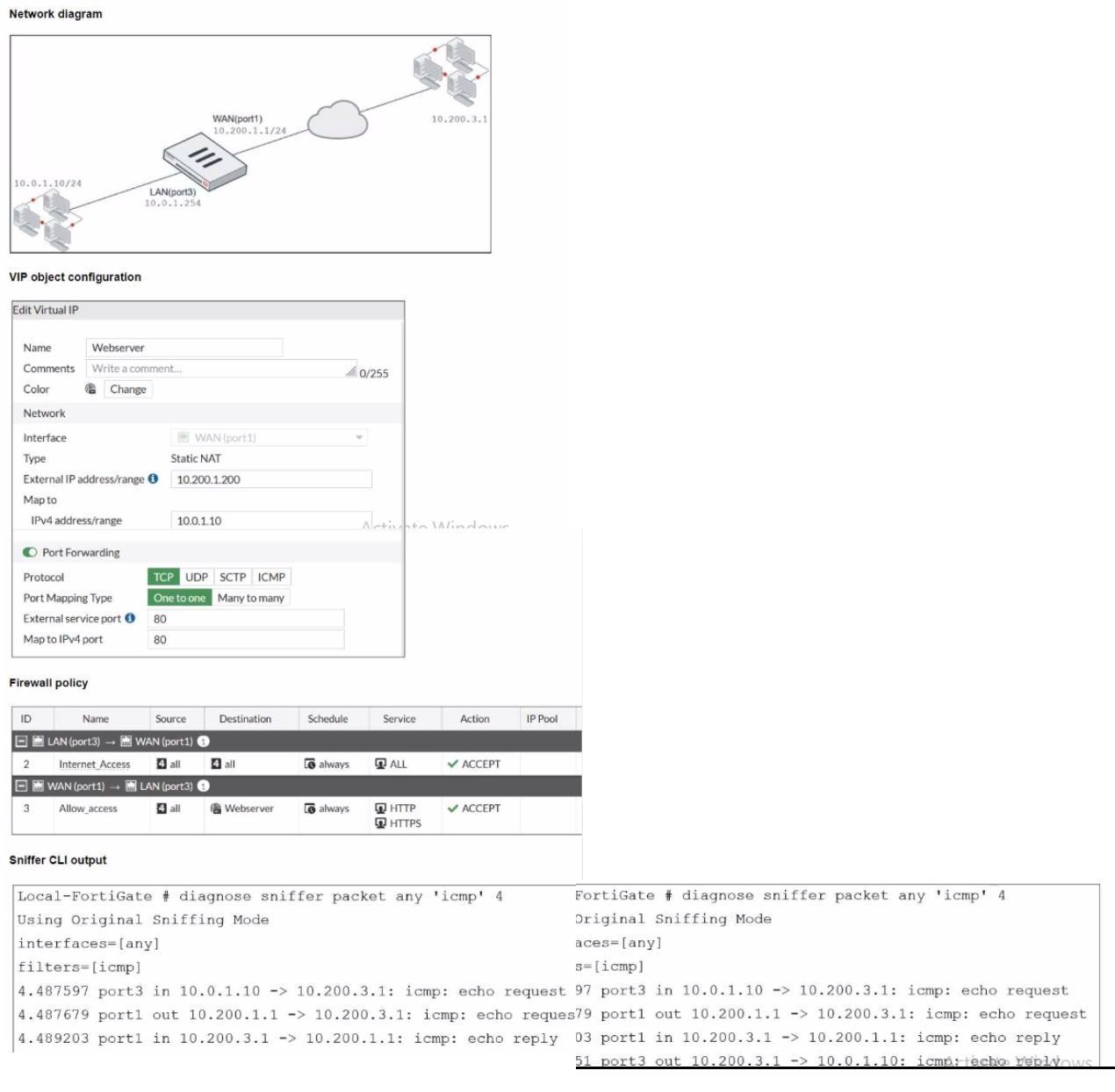
Task: Click the HTTPS service icon in policy 3
Action: (380, 823)
